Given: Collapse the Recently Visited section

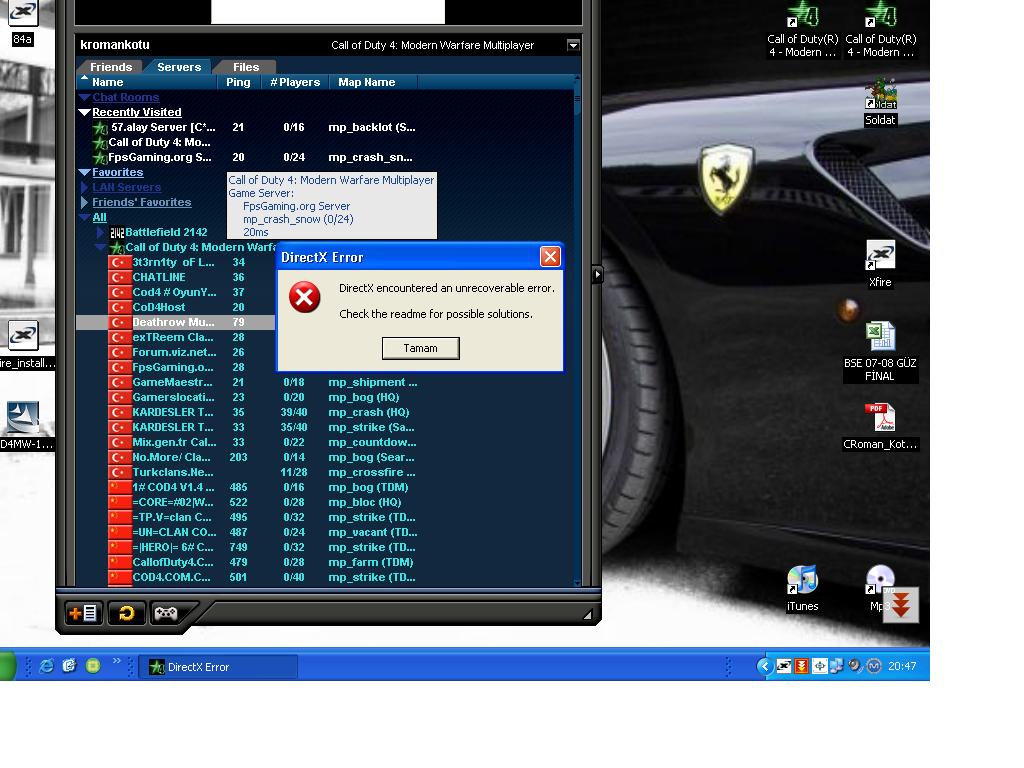Looking at the screenshot, I should (84, 112).
